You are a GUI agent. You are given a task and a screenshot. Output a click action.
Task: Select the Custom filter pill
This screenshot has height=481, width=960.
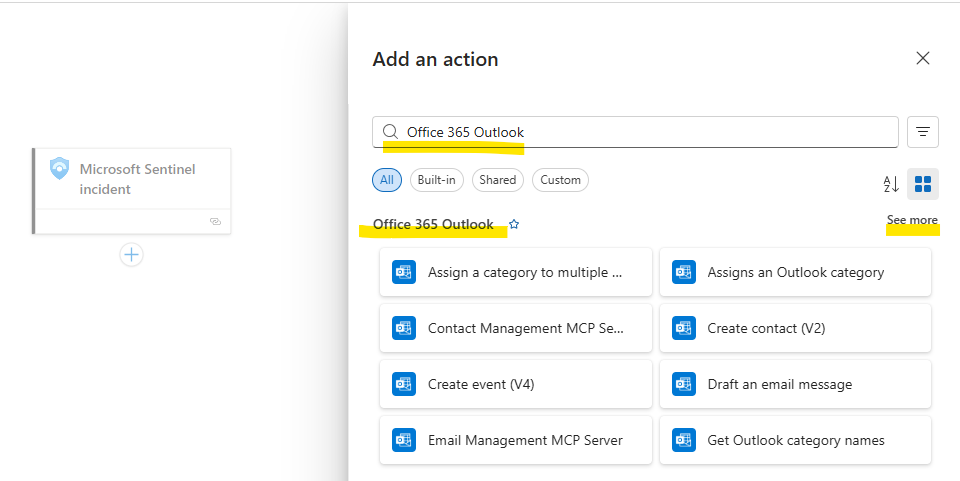click(x=560, y=180)
